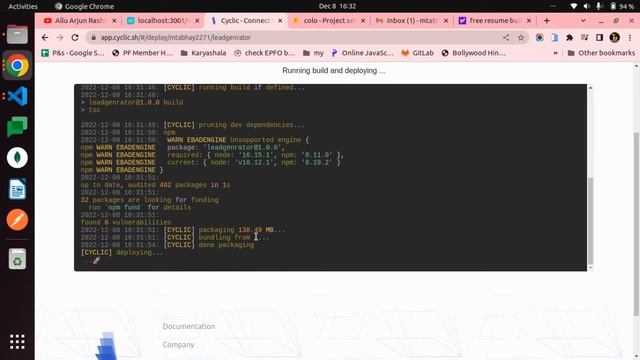Viewport: 640px width, 360px height.
Task: Open the green chat app in dock
Action: pos(17,127)
